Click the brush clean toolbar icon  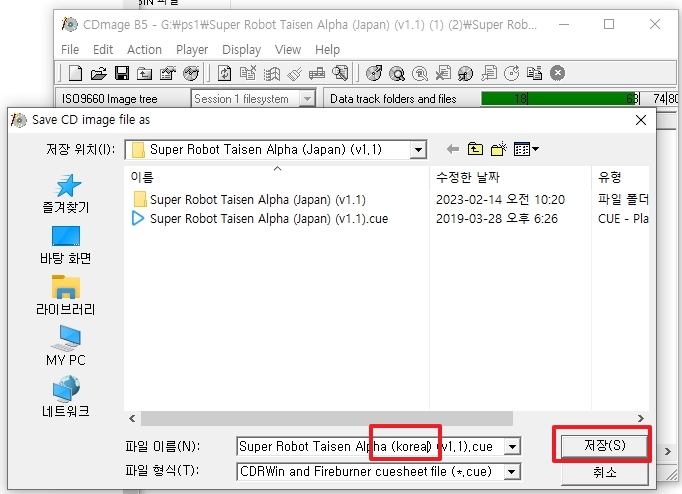[295, 73]
